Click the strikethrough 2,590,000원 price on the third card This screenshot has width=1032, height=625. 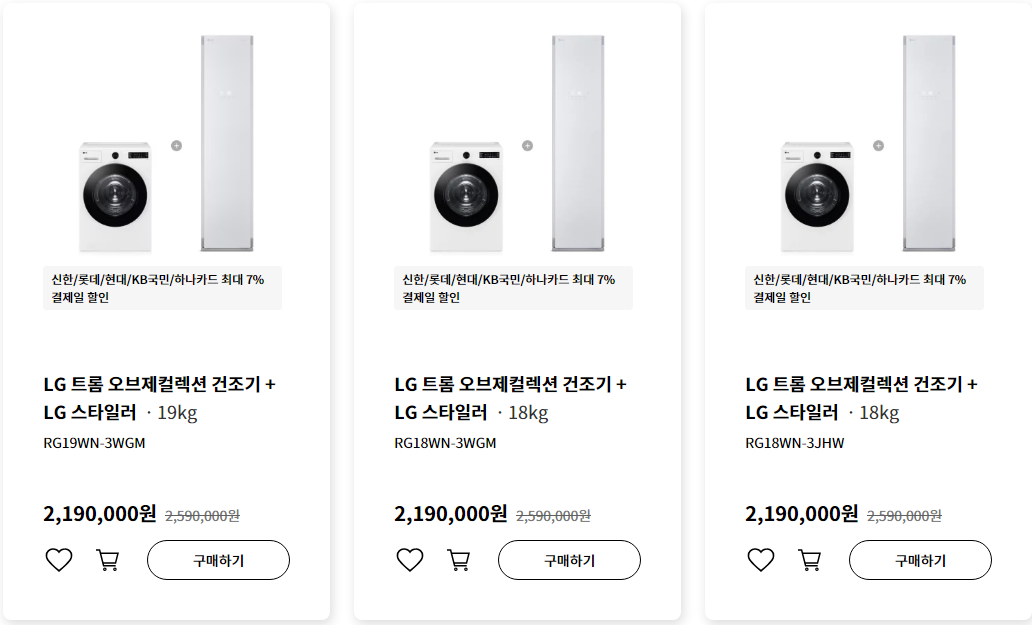[903, 516]
